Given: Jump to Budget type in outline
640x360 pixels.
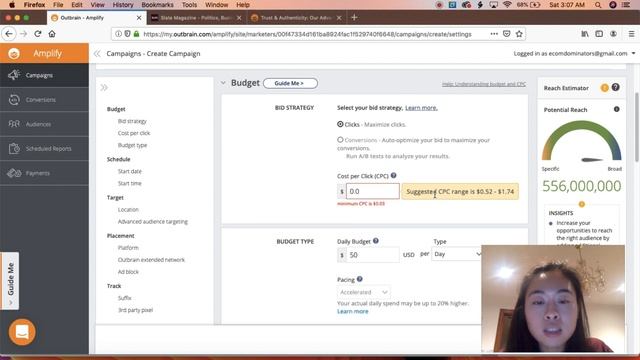Looking at the screenshot, I should pyautogui.click(x=132, y=145).
